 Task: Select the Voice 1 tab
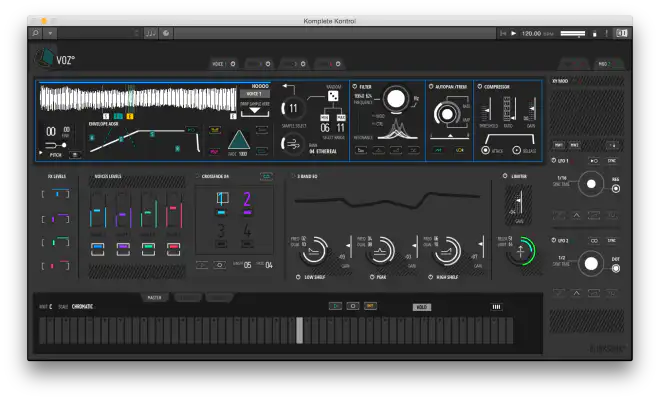point(253,93)
